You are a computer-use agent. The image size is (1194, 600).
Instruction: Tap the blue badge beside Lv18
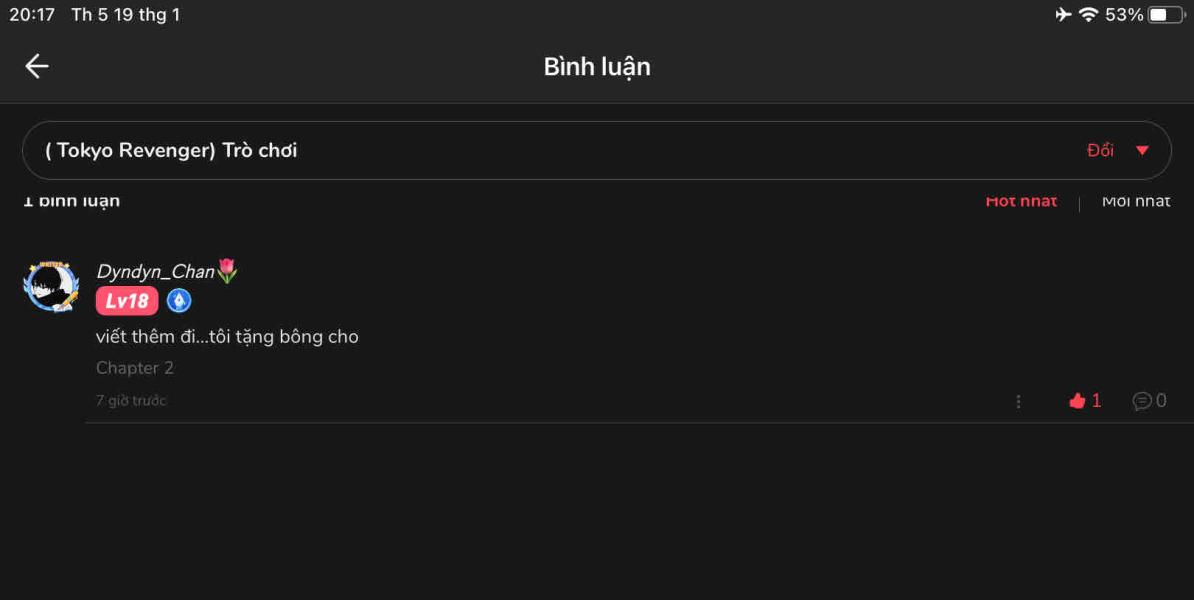click(179, 301)
